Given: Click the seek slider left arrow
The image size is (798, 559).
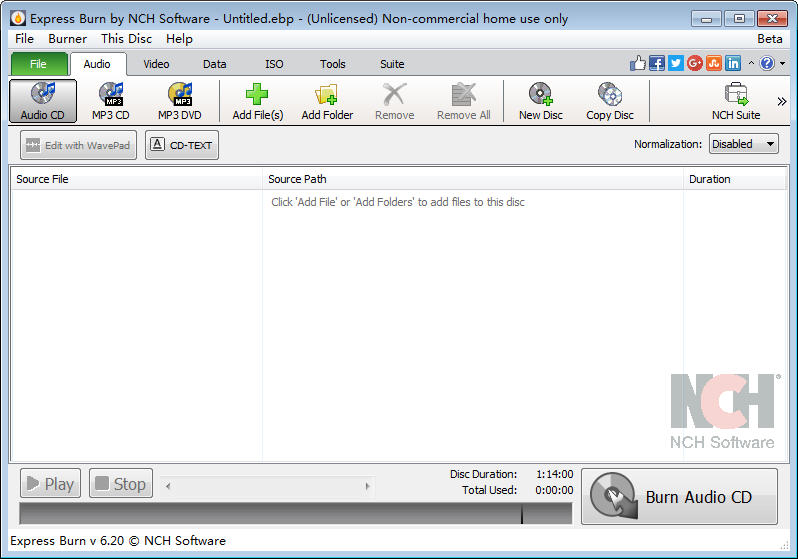Looking at the screenshot, I should pos(168,486).
